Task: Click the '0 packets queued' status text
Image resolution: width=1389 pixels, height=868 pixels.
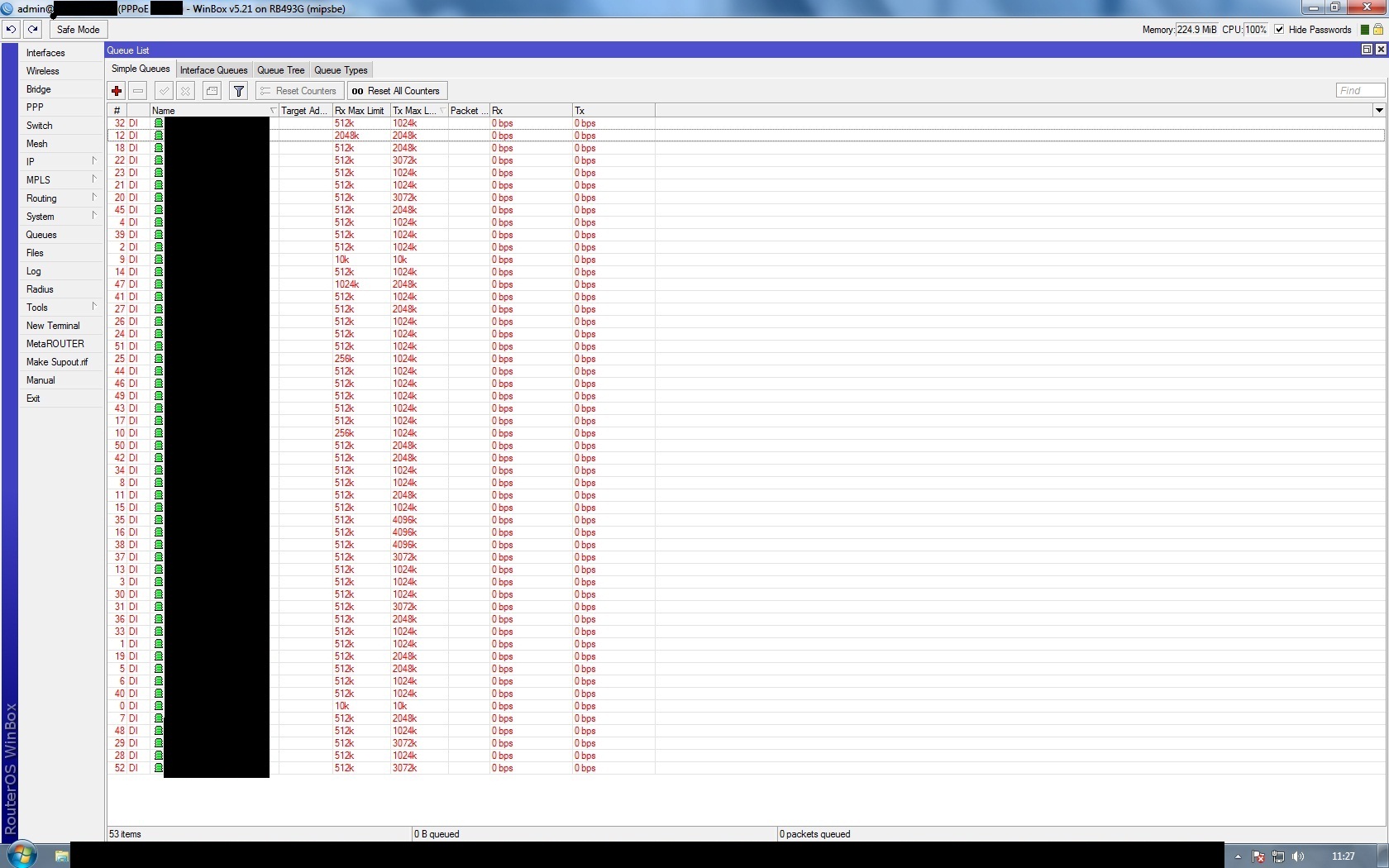Action: (x=815, y=834)
